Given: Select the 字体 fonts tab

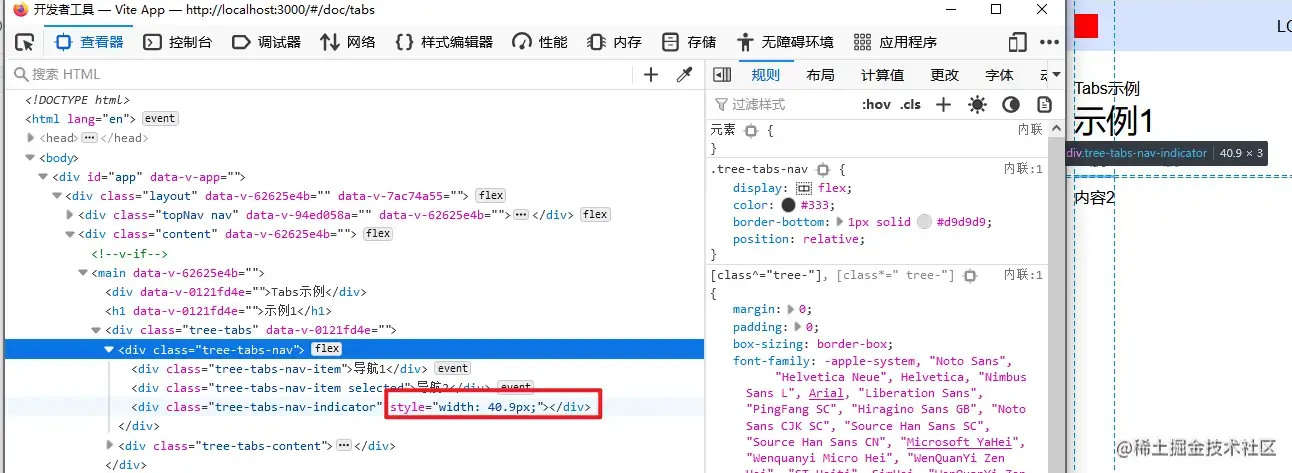Looking at the screenshot, I should click(x=999, y=75).
